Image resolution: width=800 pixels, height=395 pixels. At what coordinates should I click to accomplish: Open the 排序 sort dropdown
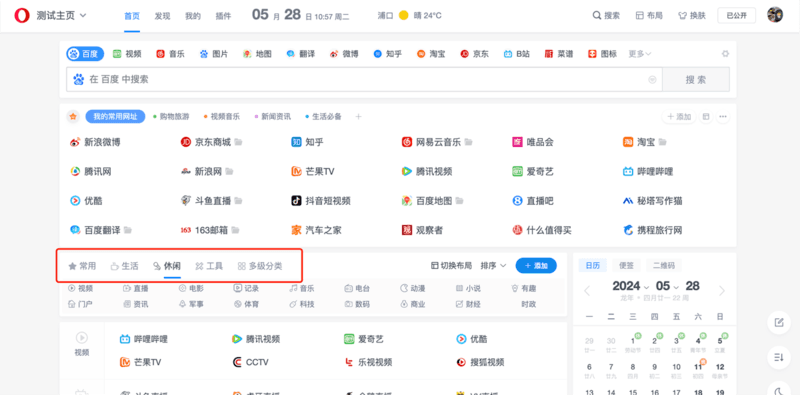(493, 266)
